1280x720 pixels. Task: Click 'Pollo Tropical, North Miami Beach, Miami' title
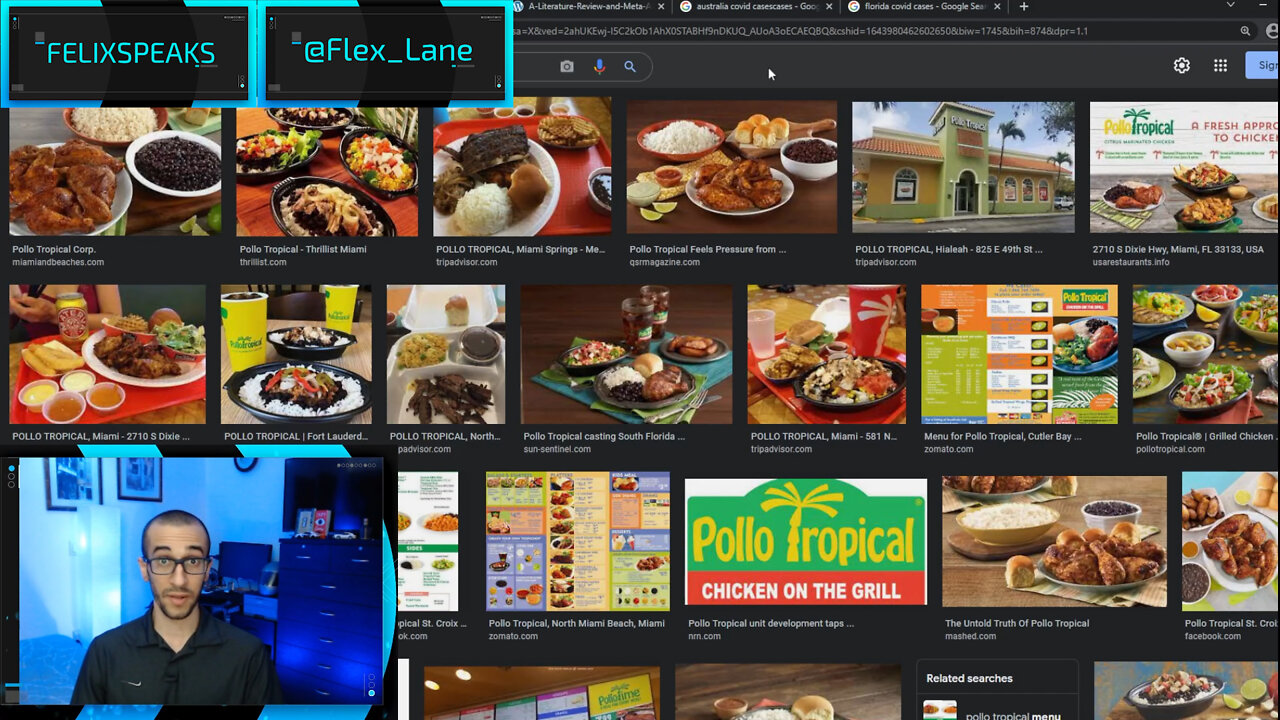click(x=577, y=623)
